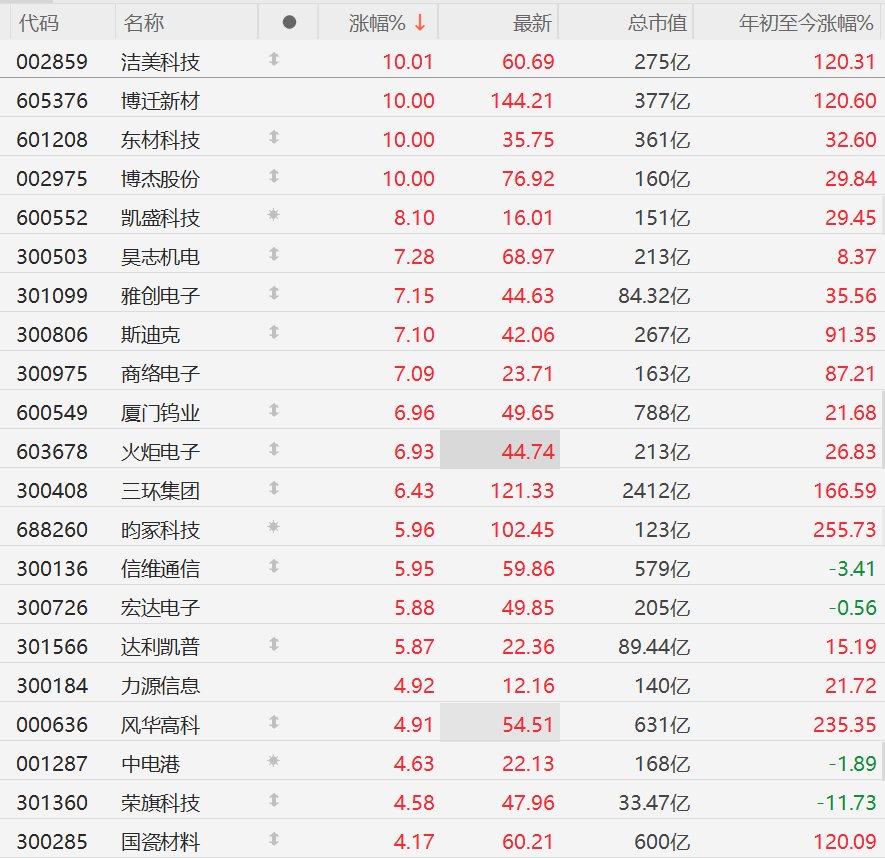This screenshot has height=858, width=885.
Task: Click the up-down arrow icon for 三环集团
Action: 274,488
